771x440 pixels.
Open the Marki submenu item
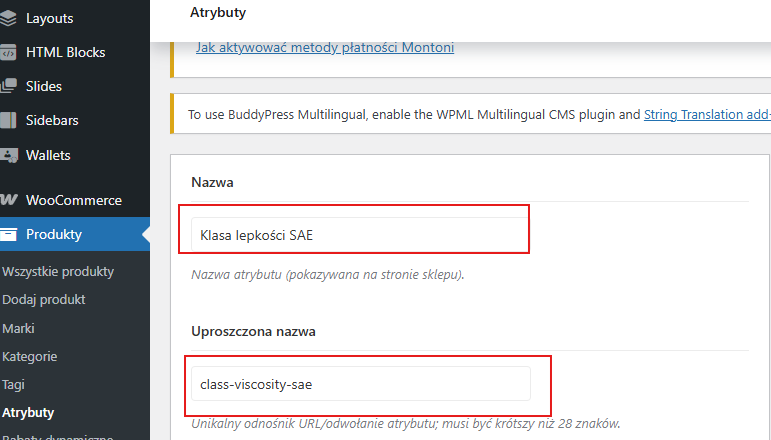pyautogui.click(x=18, y=328)
